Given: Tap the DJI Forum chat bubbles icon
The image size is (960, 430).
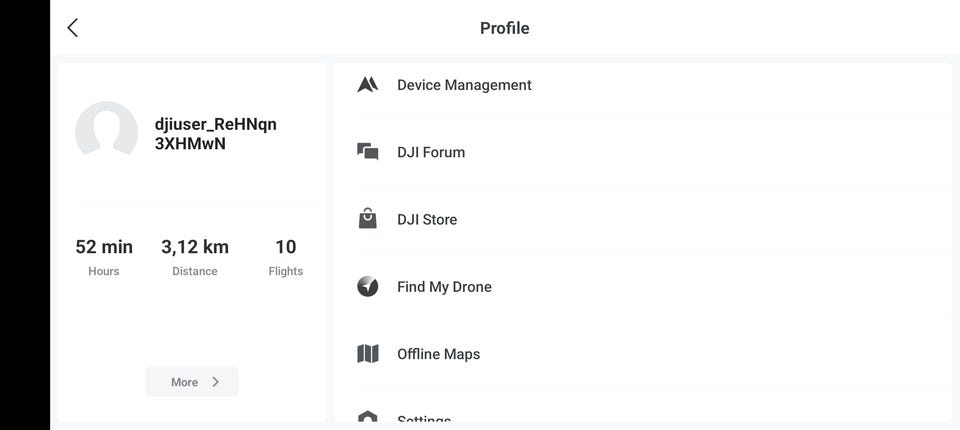Looking at the screenshot, I should (x=367, y=151).
